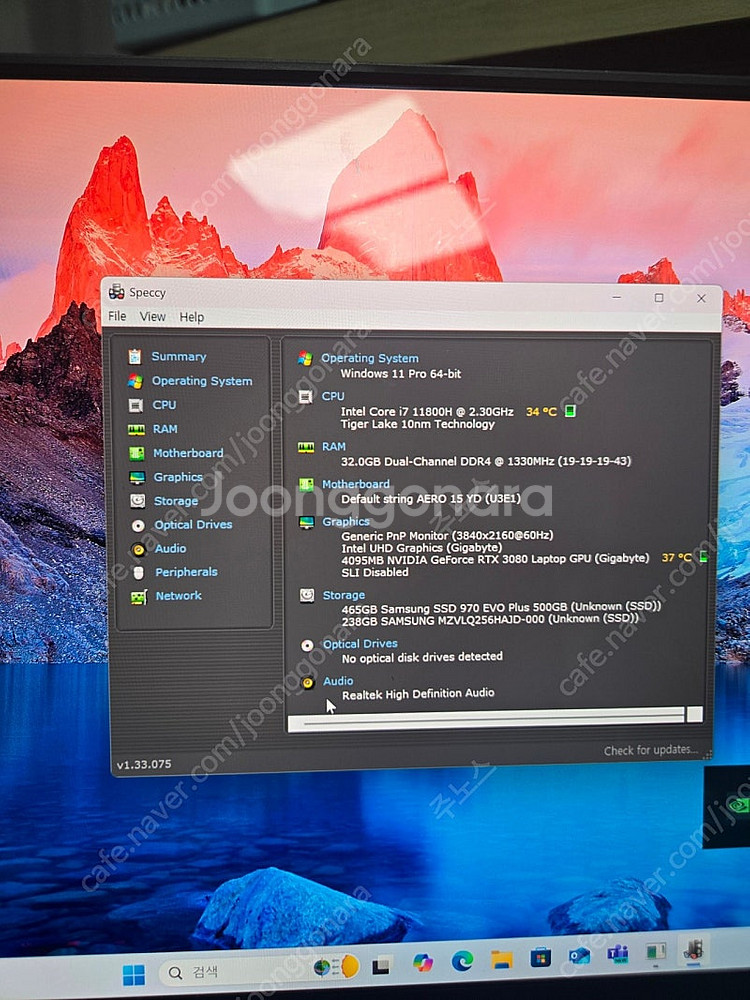Click 'Tiger Lake 10nm Technology' text
Viewport: 750px width, 1000px height.
coord(418,424)
